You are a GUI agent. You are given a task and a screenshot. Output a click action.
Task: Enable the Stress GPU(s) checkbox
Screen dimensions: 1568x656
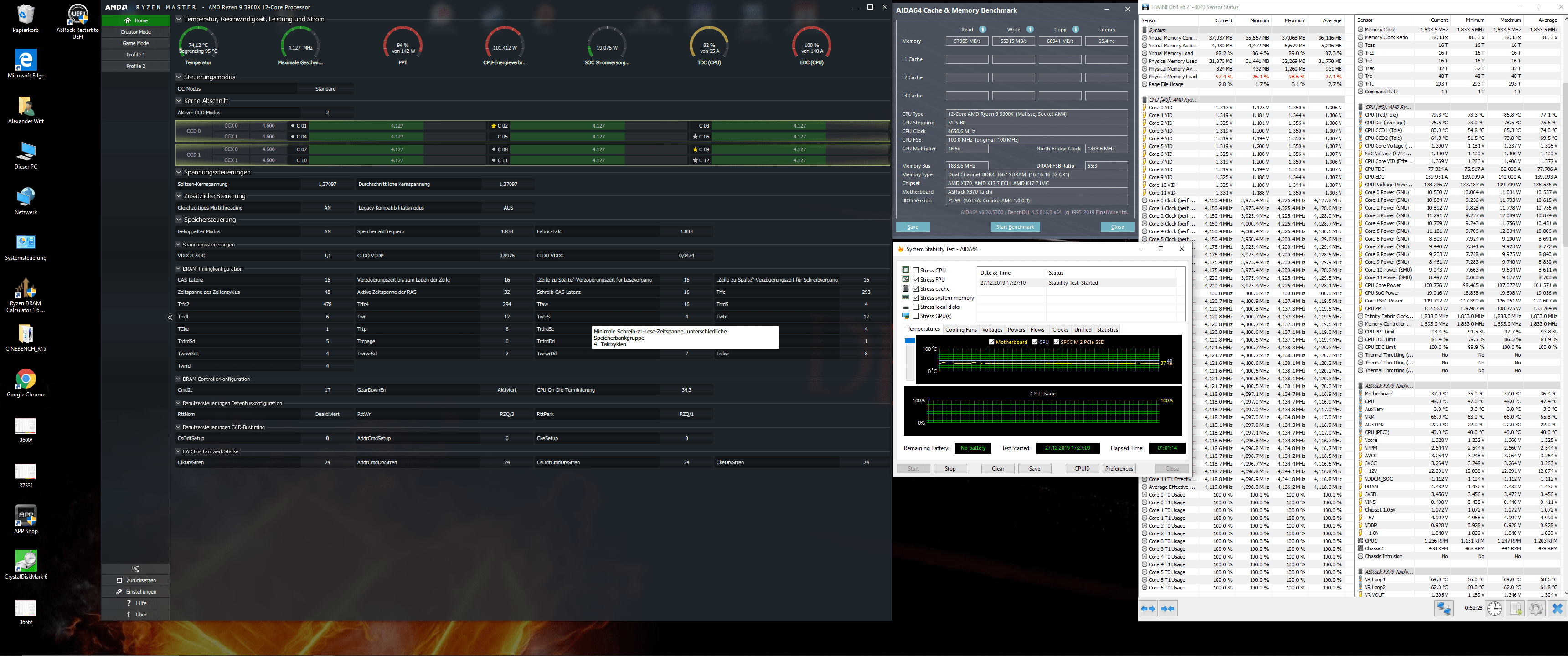coord(916,316)
